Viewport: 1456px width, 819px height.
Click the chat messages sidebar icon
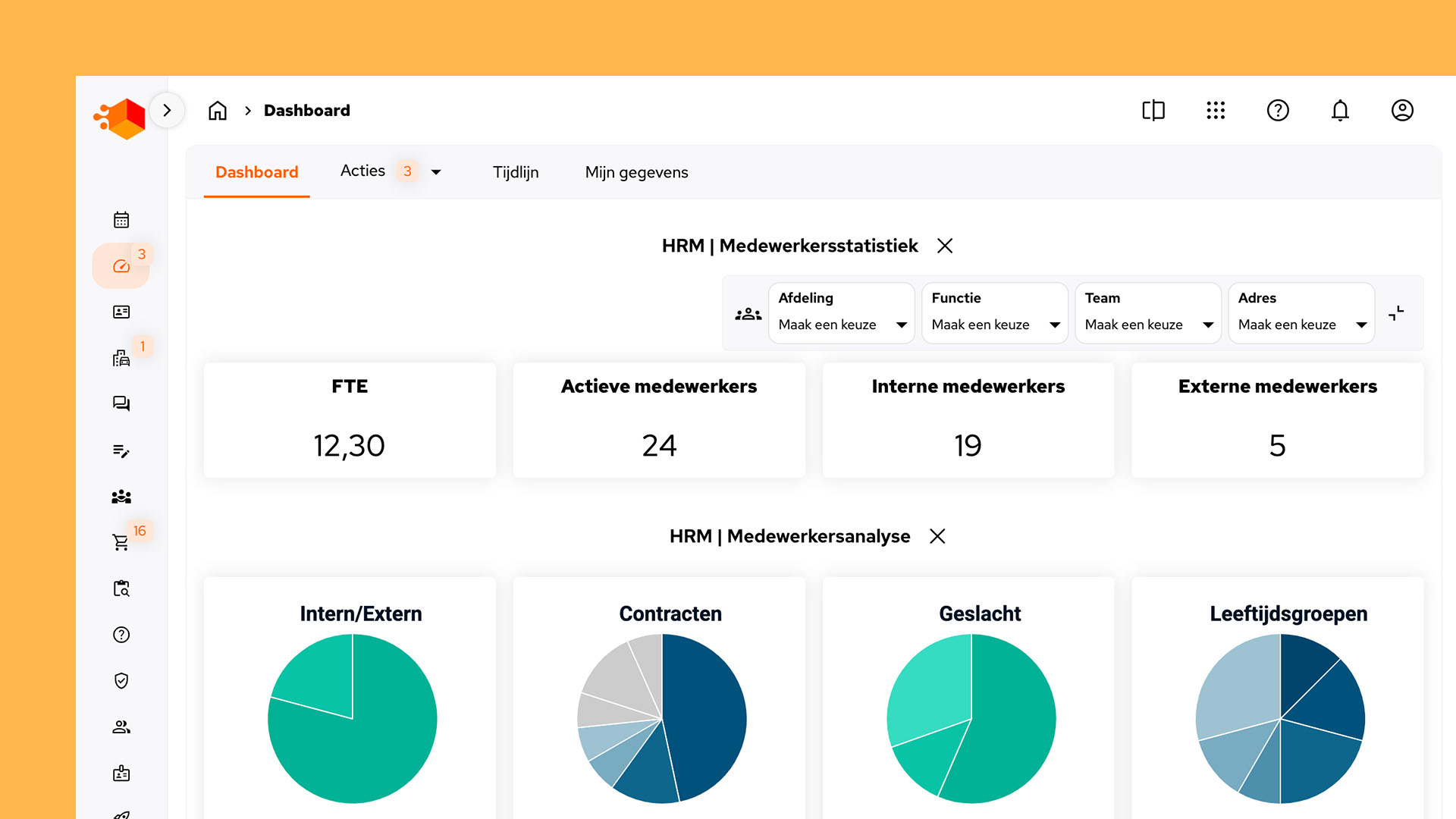point(121,403)
